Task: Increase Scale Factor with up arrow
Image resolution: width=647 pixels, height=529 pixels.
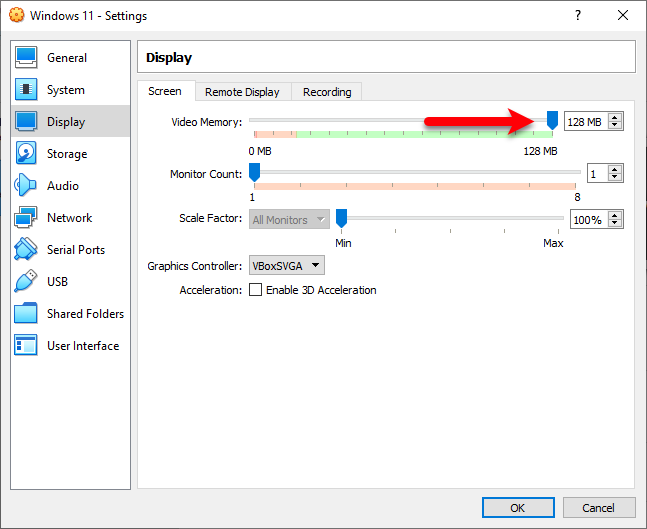Action: pyautogui.click(x=615, y=215)
